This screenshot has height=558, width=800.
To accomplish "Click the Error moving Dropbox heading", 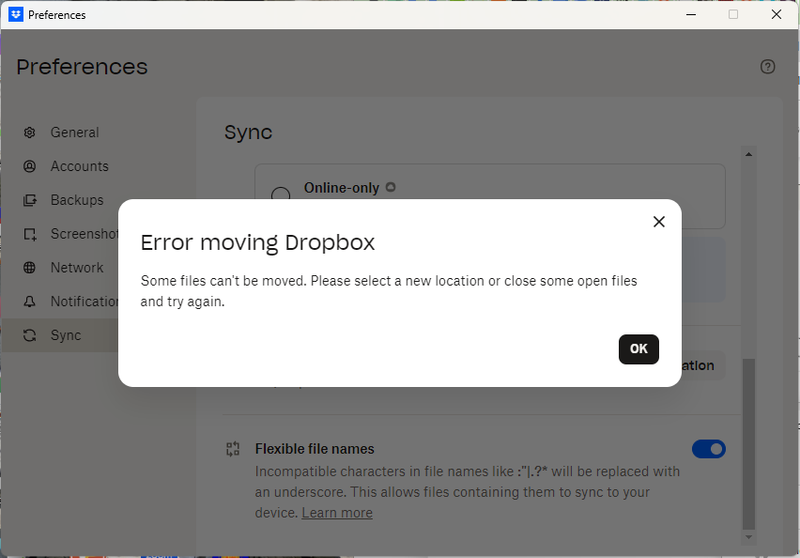I will (258, 243).
